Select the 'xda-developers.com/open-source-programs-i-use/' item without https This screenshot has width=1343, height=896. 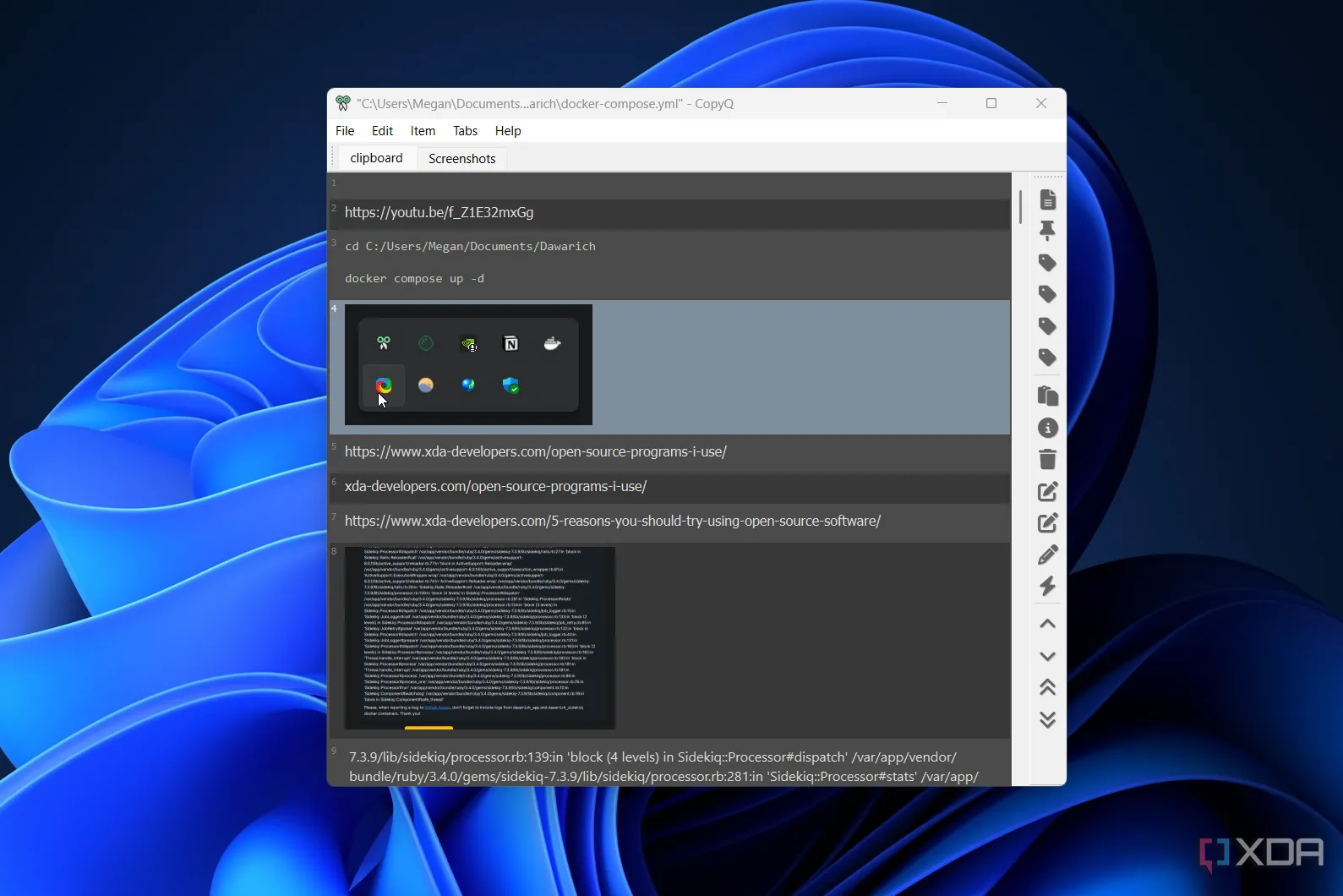click(x=669, y=487)
